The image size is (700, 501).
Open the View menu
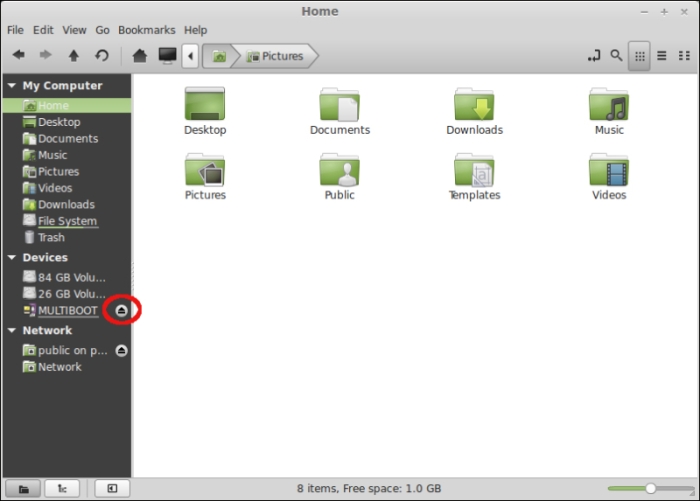coord(74,30)
